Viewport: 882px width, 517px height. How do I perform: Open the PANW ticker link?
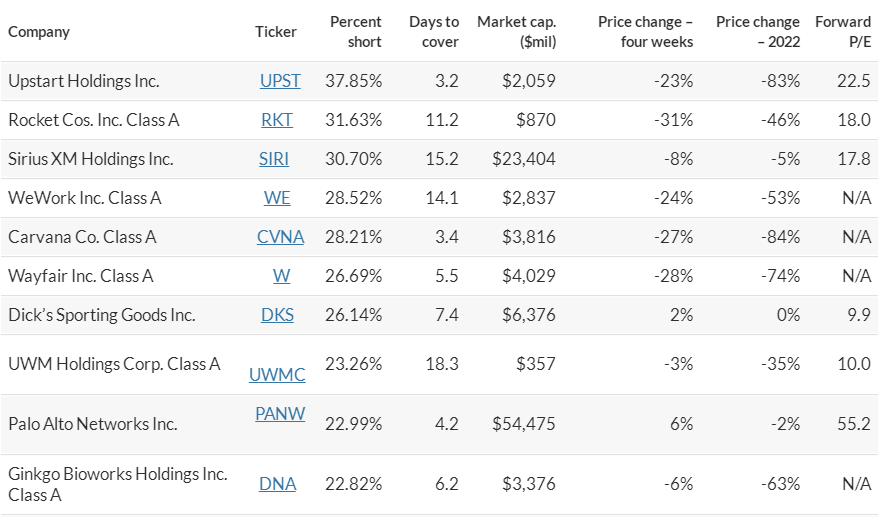tap(280, 413)
